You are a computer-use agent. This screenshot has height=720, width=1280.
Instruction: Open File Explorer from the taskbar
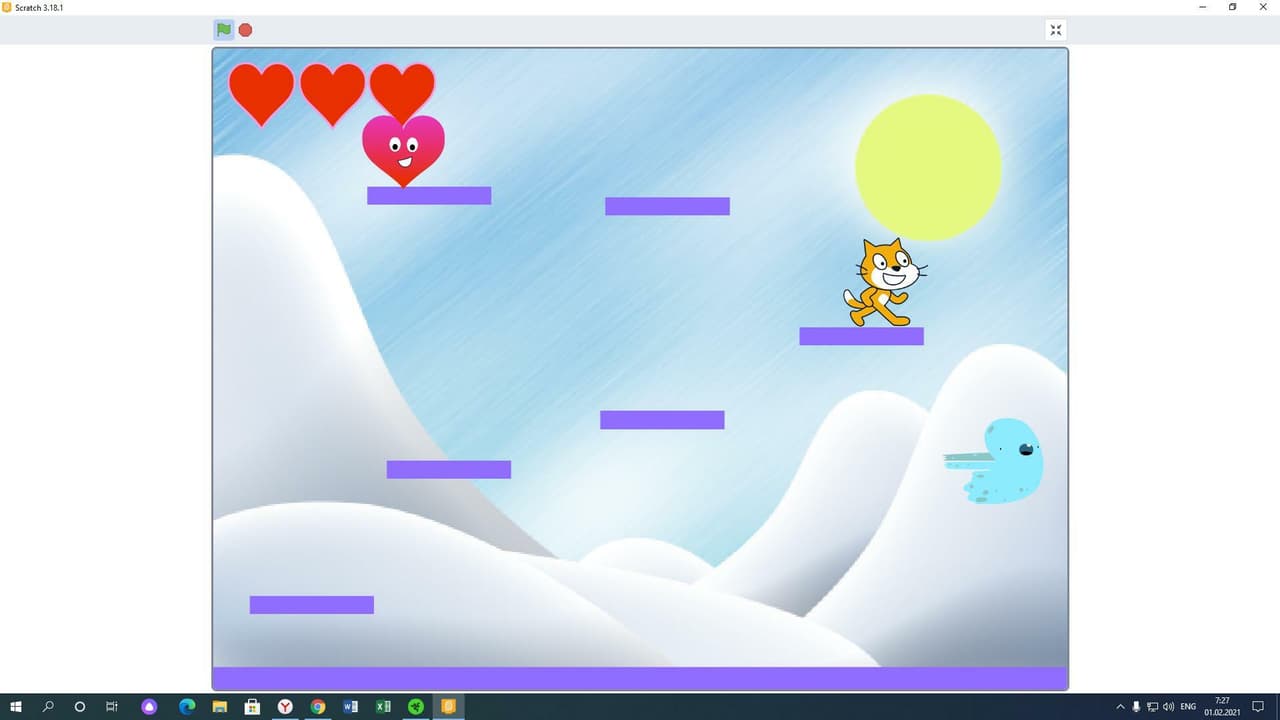(x=219, y=707)
